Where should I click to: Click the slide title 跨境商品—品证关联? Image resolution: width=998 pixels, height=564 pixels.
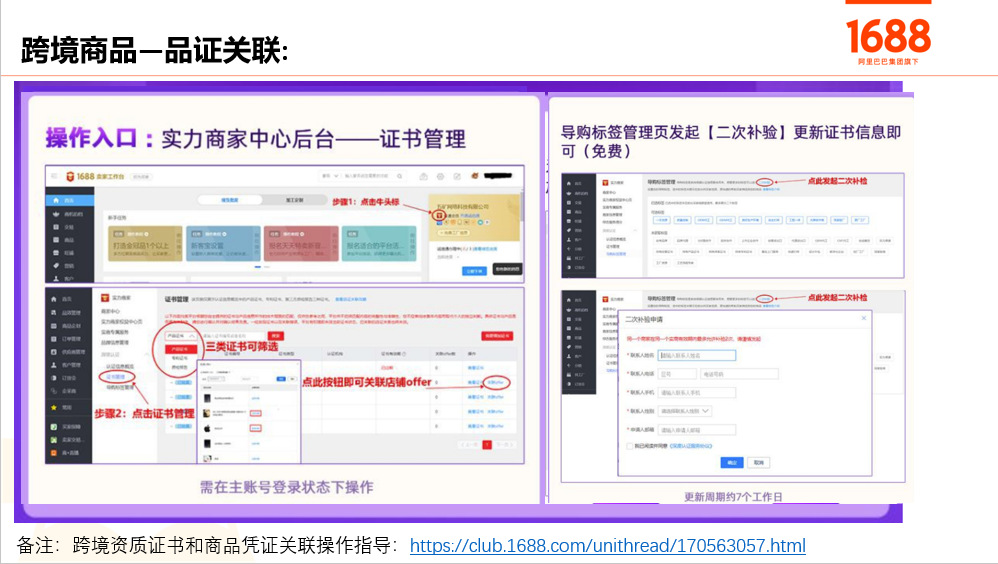tap(155, 50)
